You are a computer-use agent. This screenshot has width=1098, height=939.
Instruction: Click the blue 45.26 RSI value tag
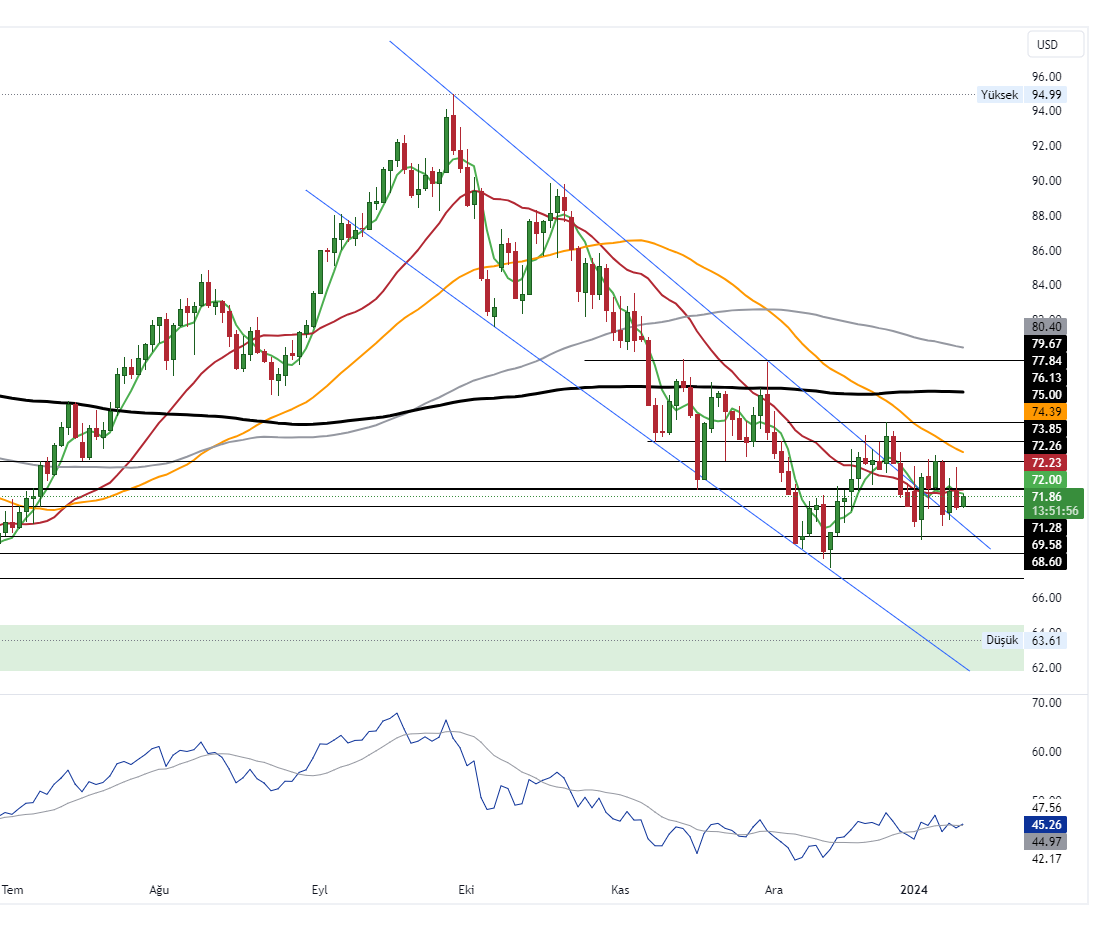(1046, 825)
